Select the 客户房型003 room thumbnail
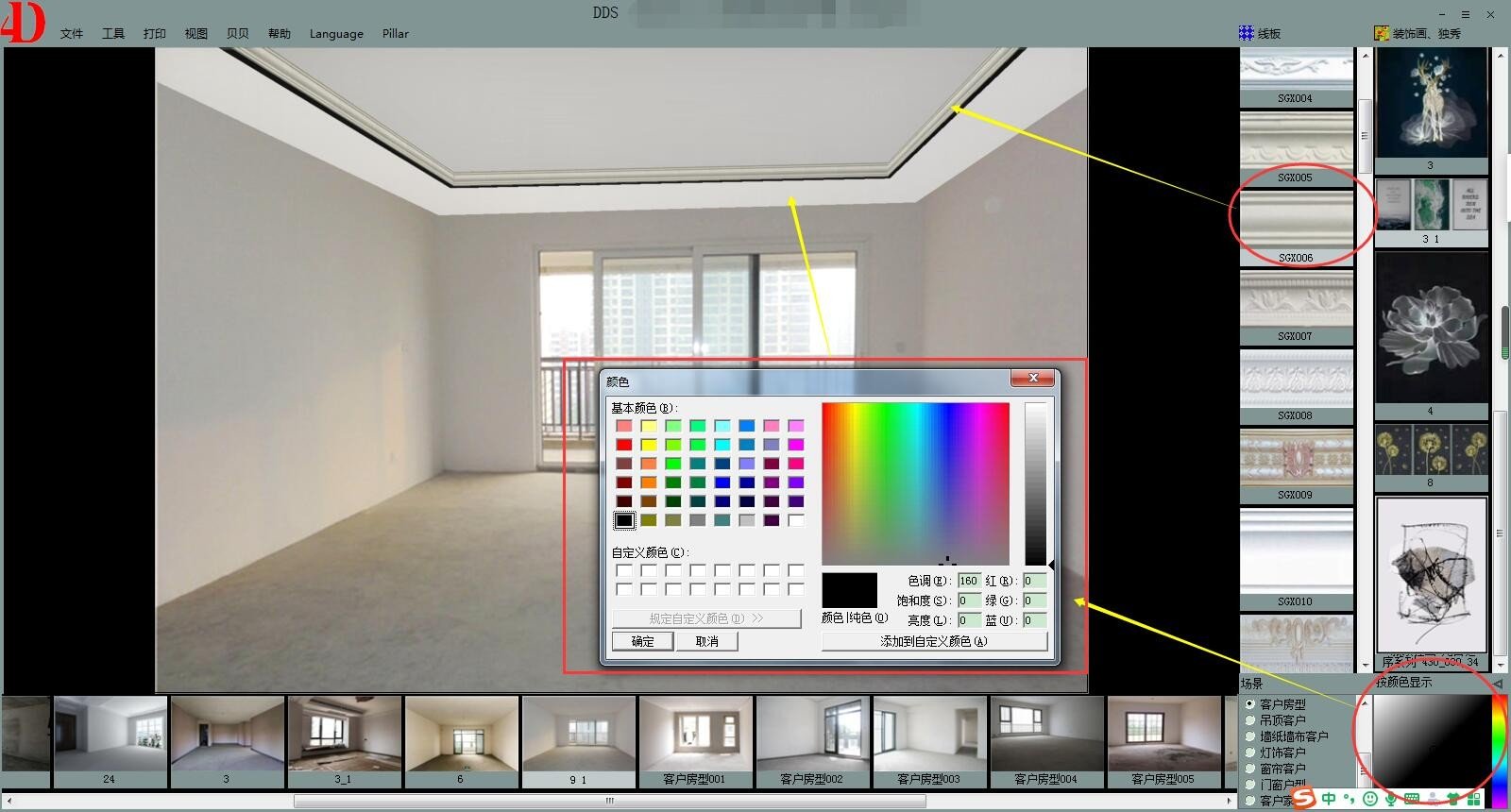This screenshot has width=1511, height=812. click(x=929, y=741)
